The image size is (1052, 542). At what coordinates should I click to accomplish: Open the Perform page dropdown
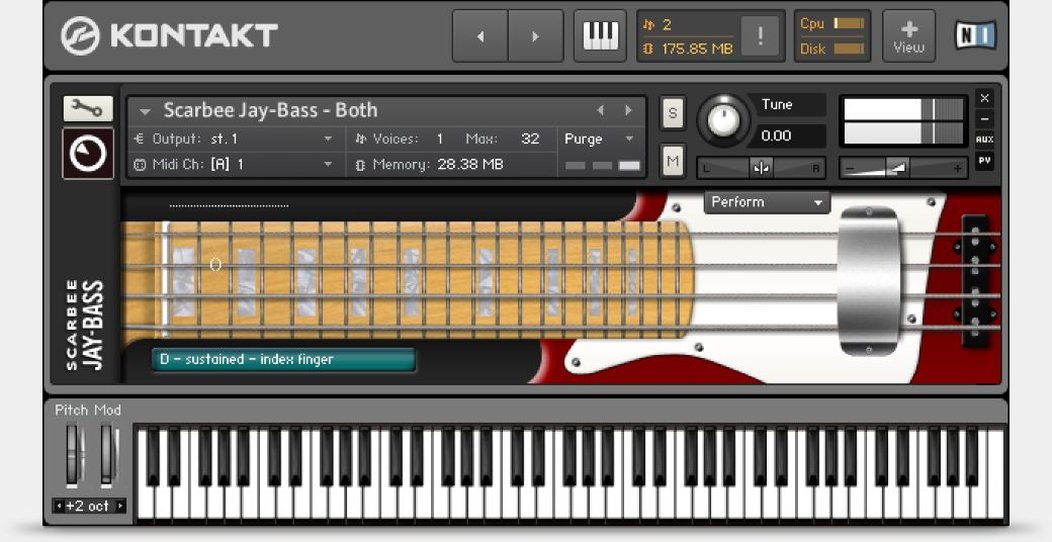tap(767, 202)
